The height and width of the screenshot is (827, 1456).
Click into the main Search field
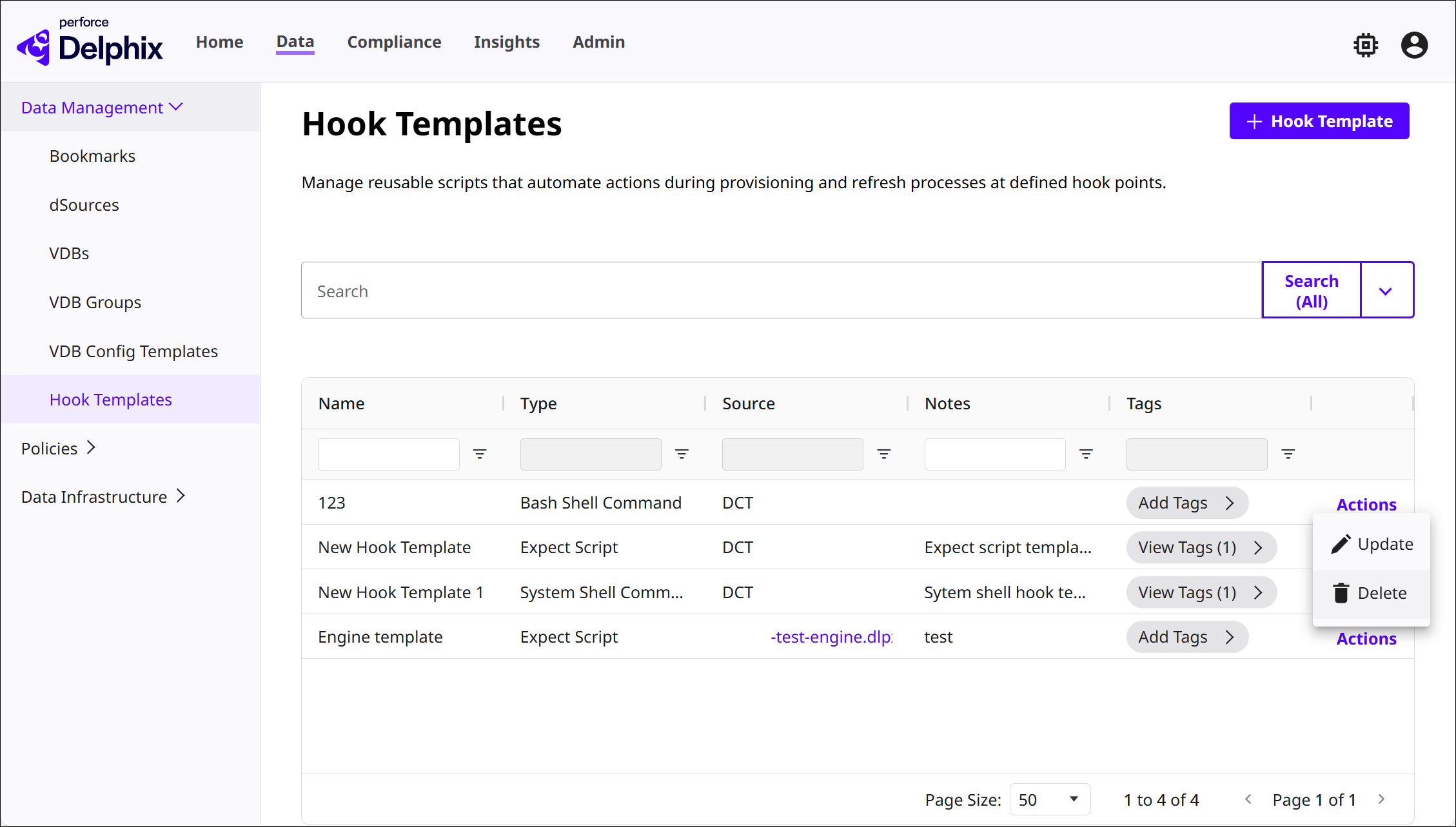point(780,291)
